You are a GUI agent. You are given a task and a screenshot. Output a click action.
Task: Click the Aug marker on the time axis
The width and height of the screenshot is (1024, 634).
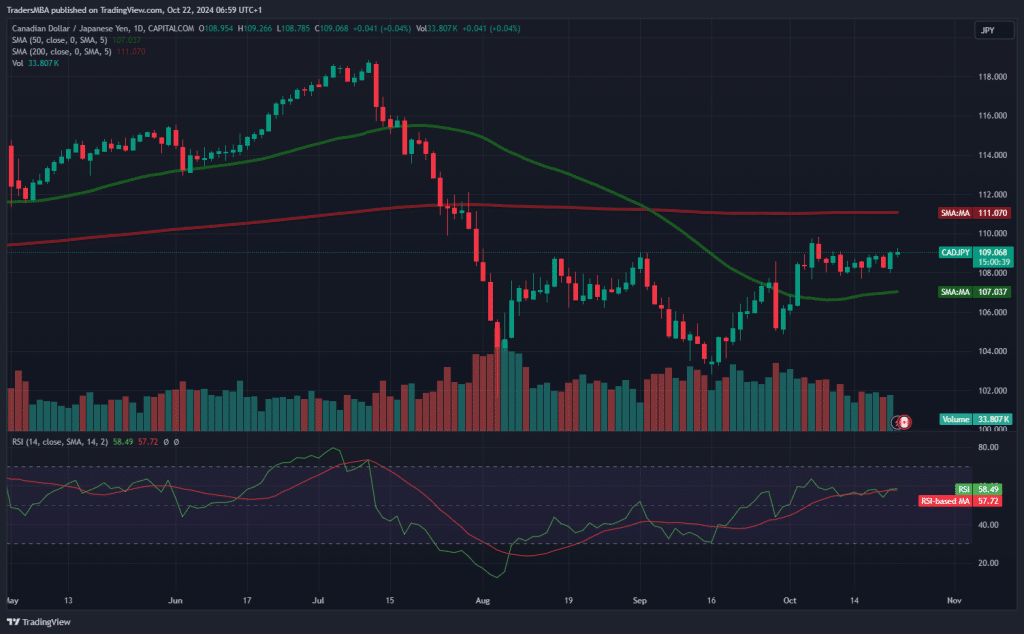tap(483, 602)
